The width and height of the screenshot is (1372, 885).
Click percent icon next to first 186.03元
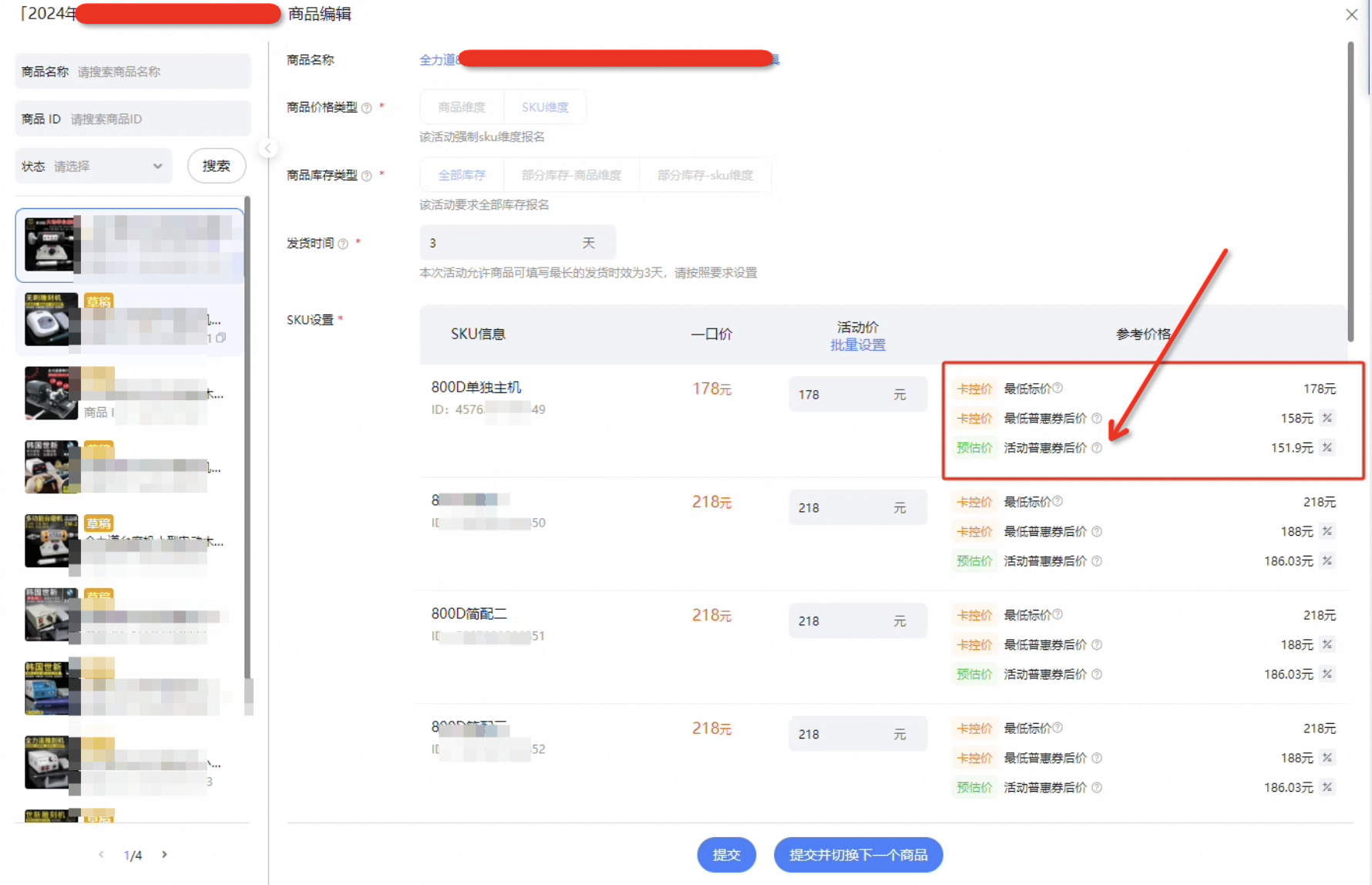click(1327, 560)
